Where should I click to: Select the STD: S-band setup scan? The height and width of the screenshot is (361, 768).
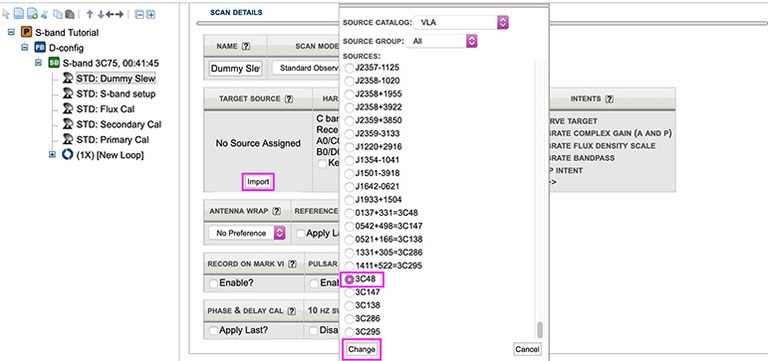(116, 94)
